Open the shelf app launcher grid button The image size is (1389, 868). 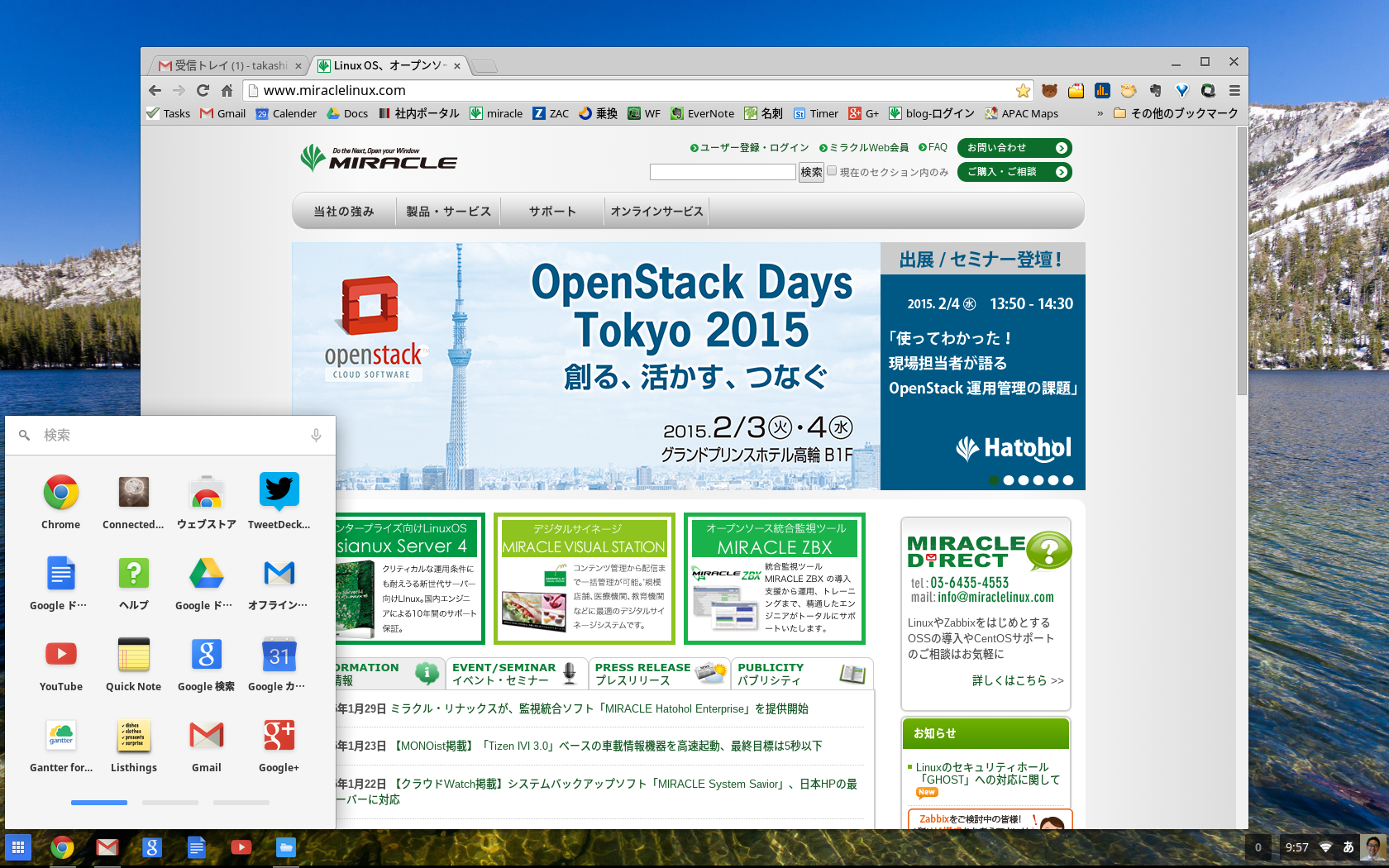tap(18, 847)
